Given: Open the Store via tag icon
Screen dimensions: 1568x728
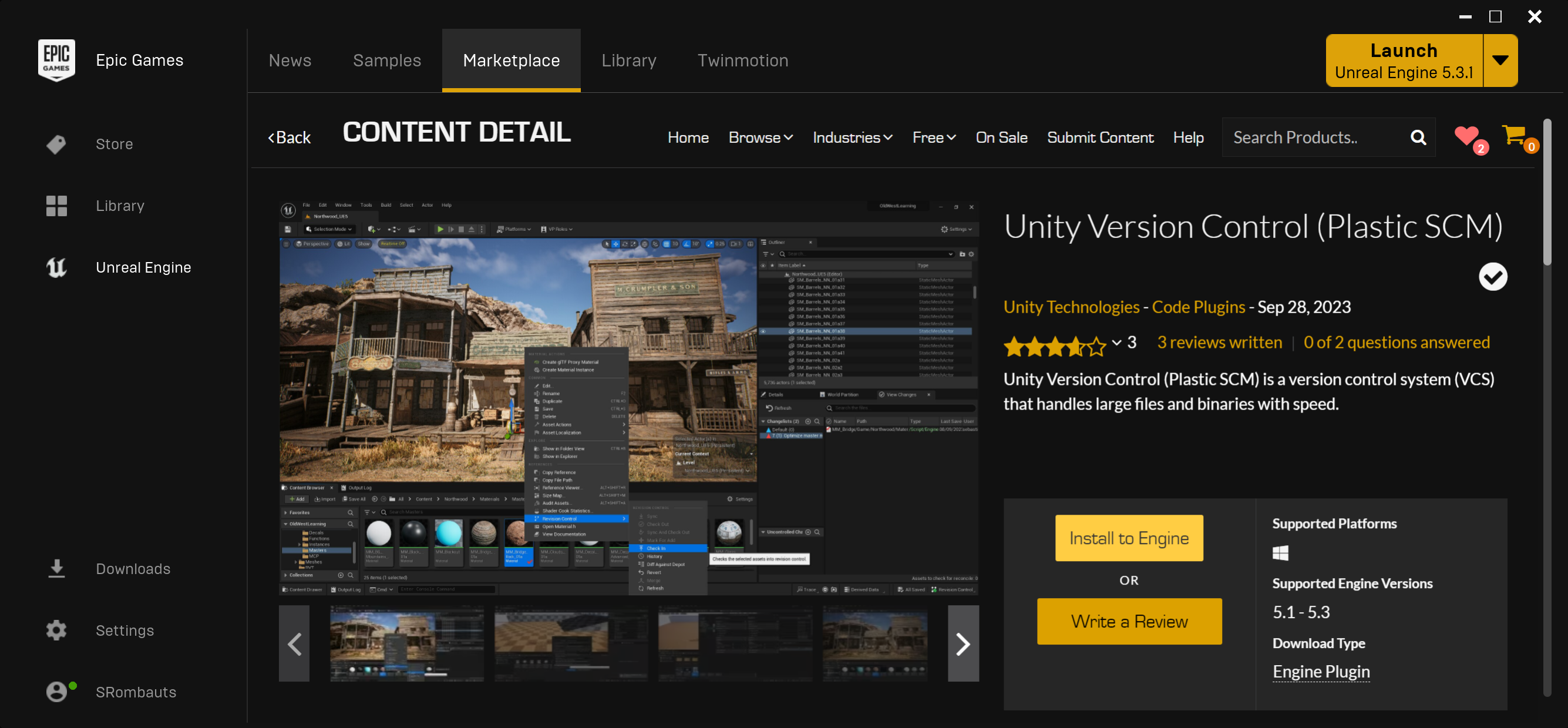Looking at the screenshot, I should pos(56,145).
